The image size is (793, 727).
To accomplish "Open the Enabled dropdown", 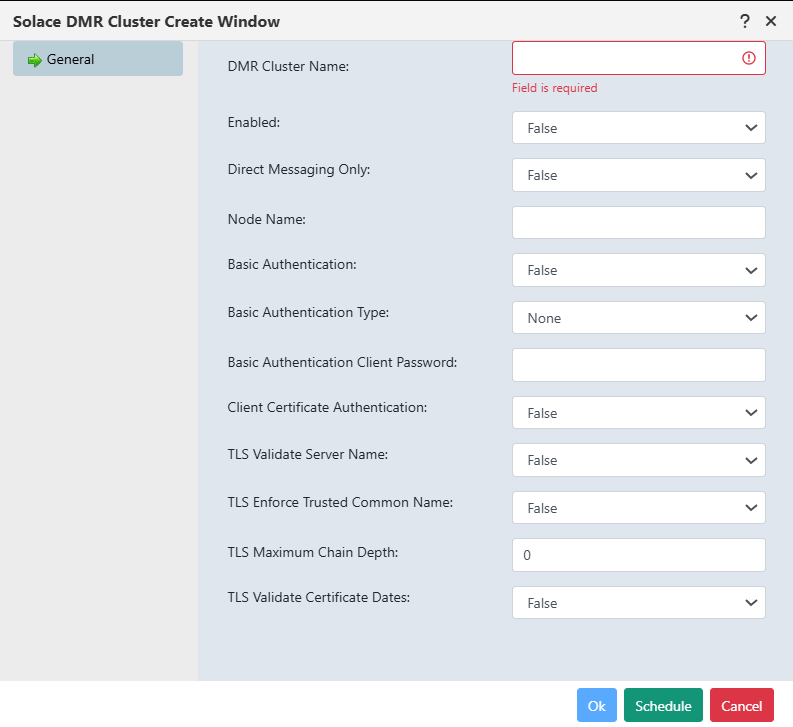I will (639, 127).
